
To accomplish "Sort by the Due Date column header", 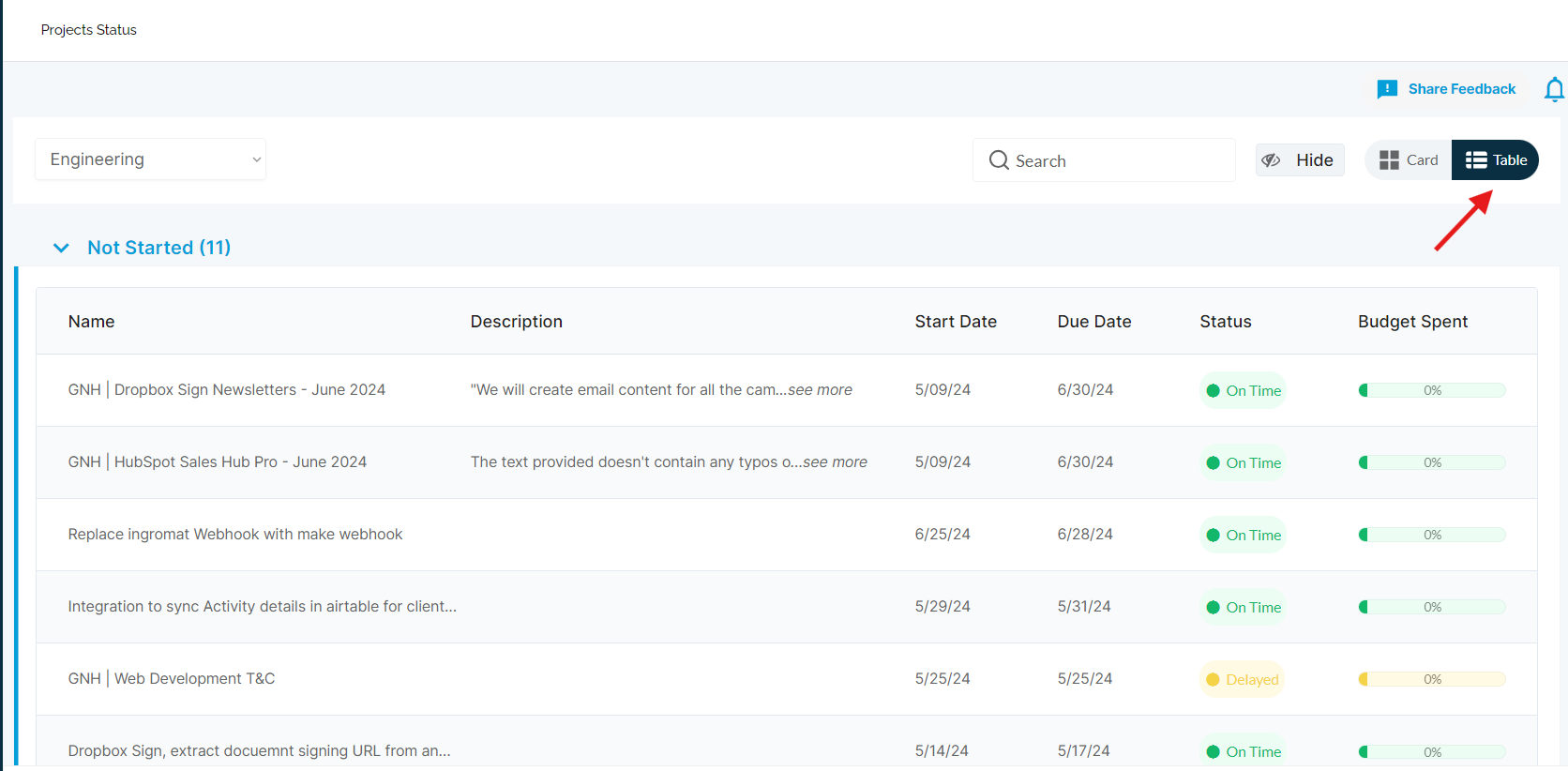I will click(1093, 322).
